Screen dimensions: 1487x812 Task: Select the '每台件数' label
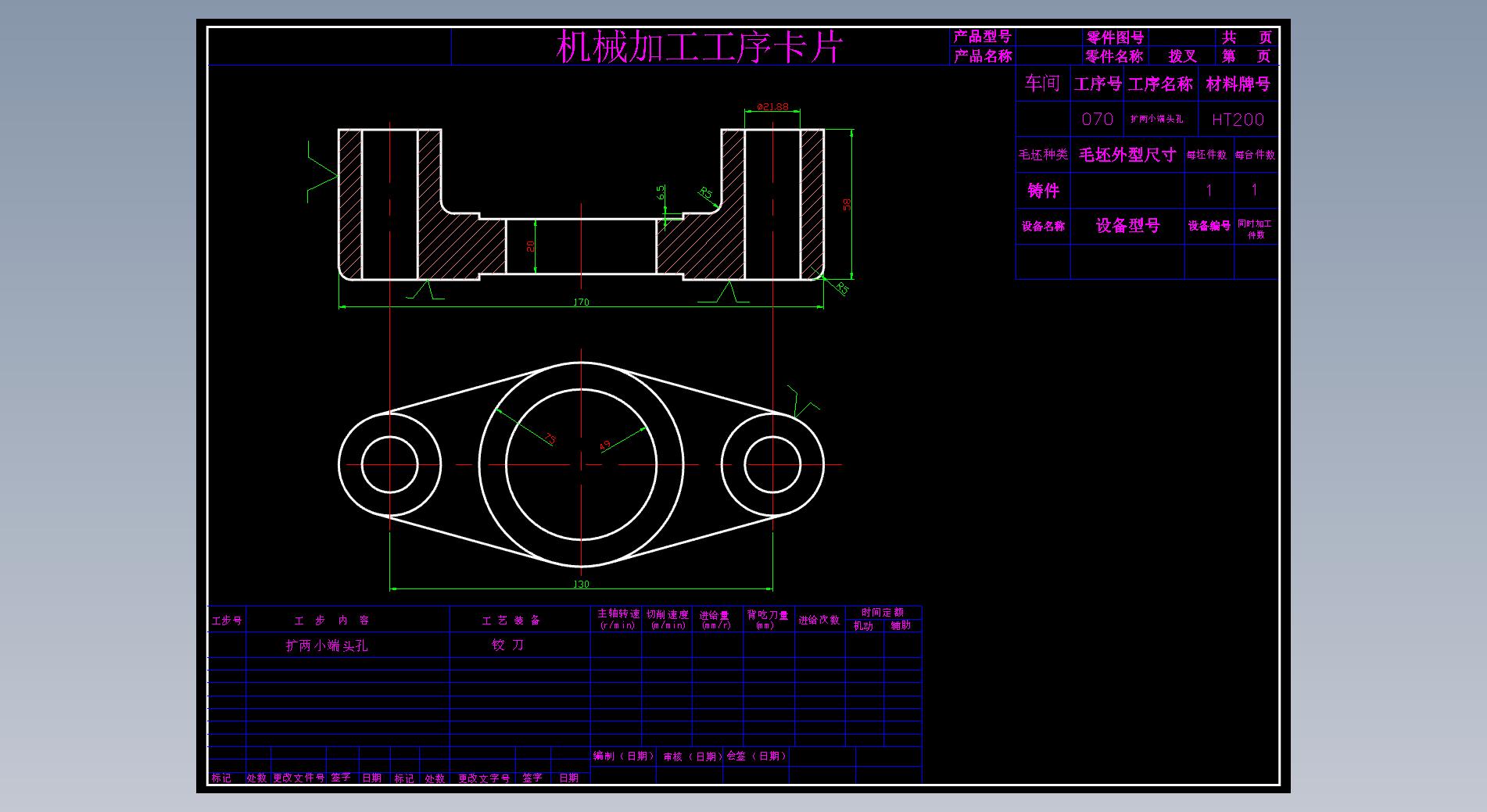1255,155
